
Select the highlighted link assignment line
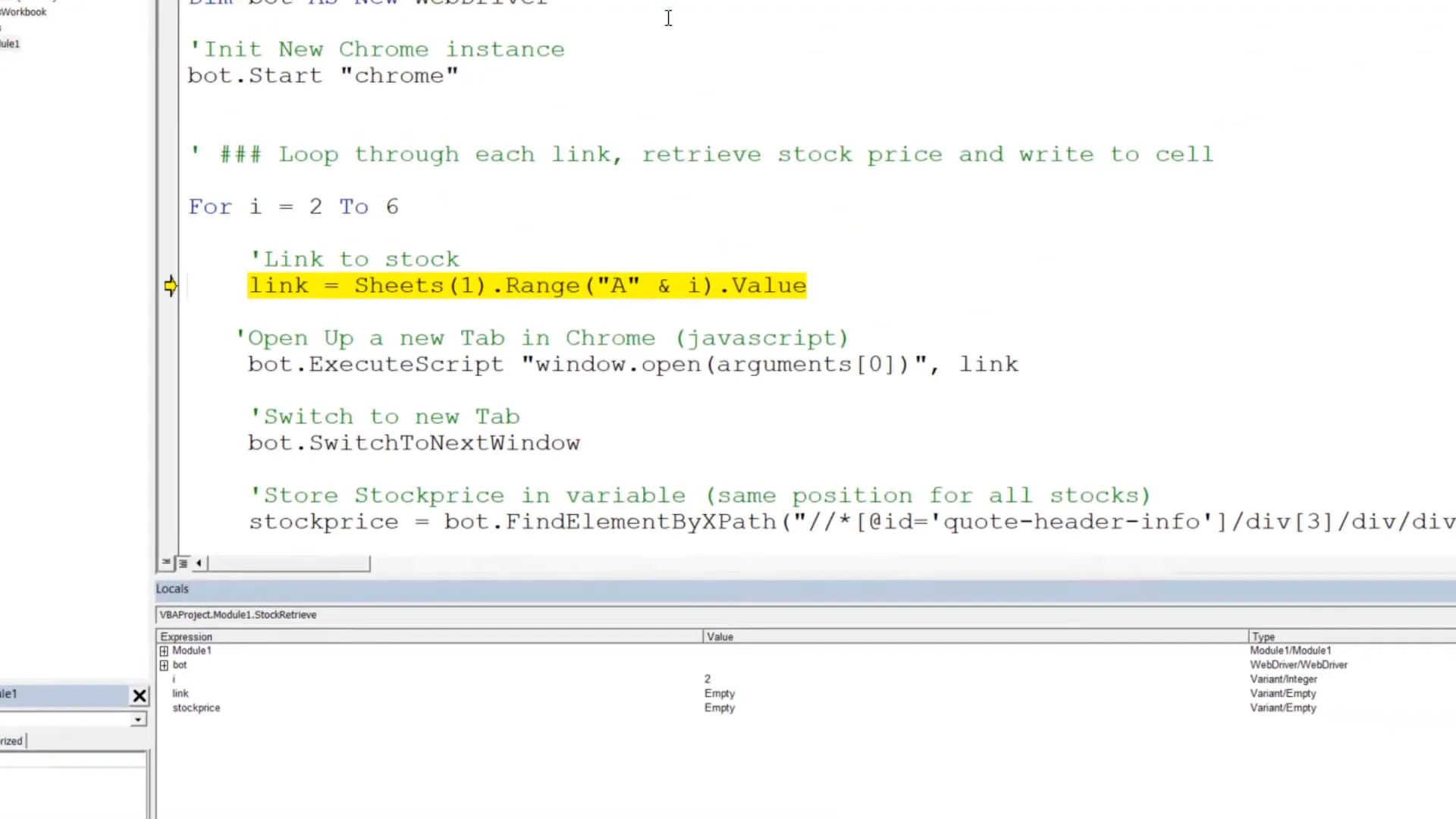[527, 285]
